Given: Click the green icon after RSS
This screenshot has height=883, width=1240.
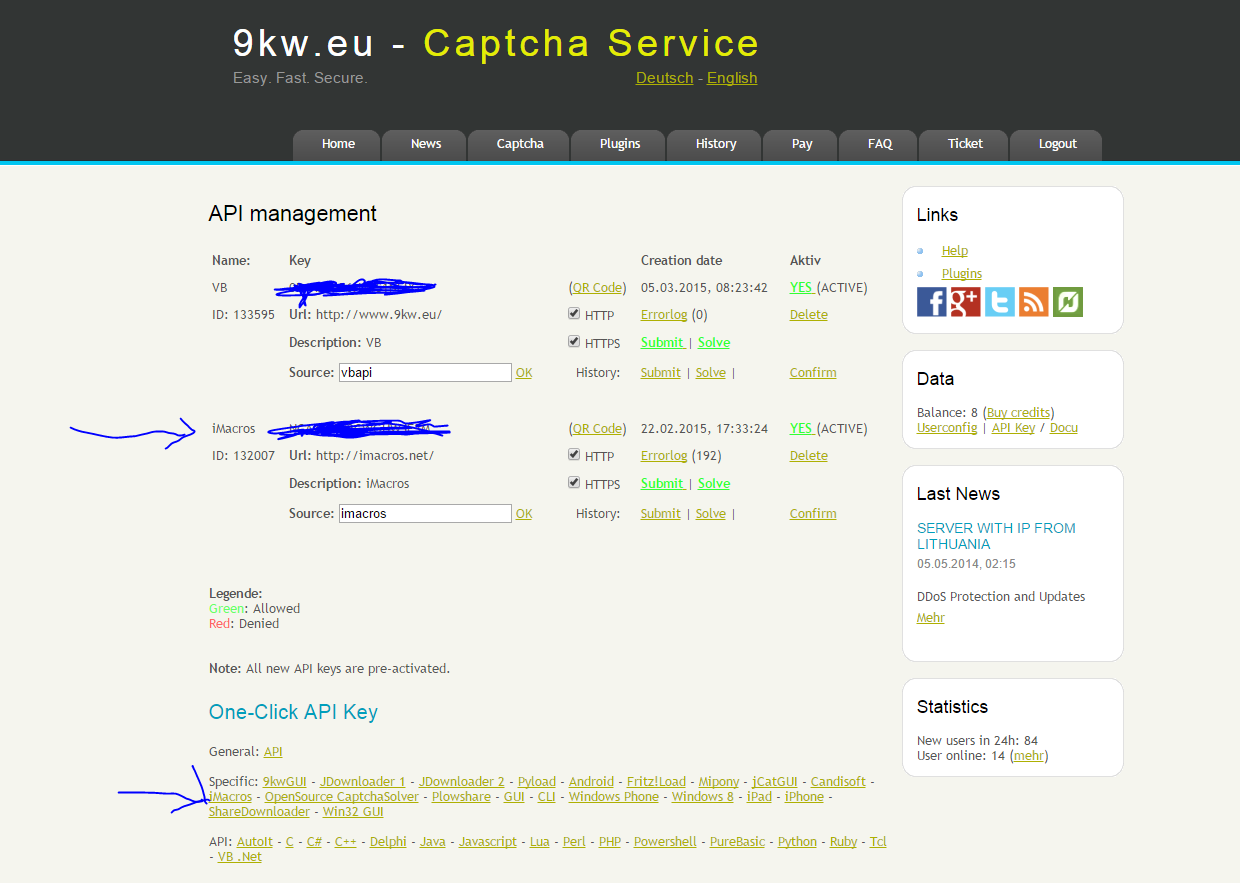Looking at the screenshot, I should tap(1068, 302).
